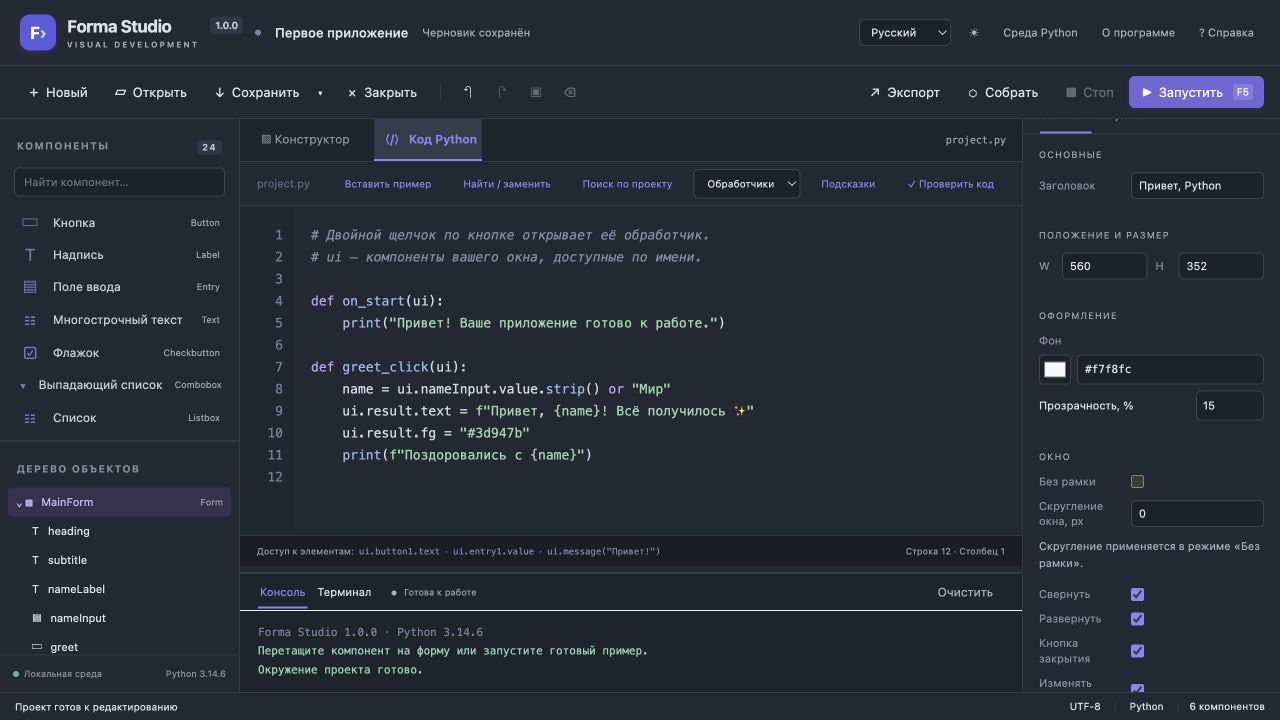Image resolution: width=1280 pixels, height=720 pixels.
Task: Open the Русский language dropdown
Action: point(905,33)
